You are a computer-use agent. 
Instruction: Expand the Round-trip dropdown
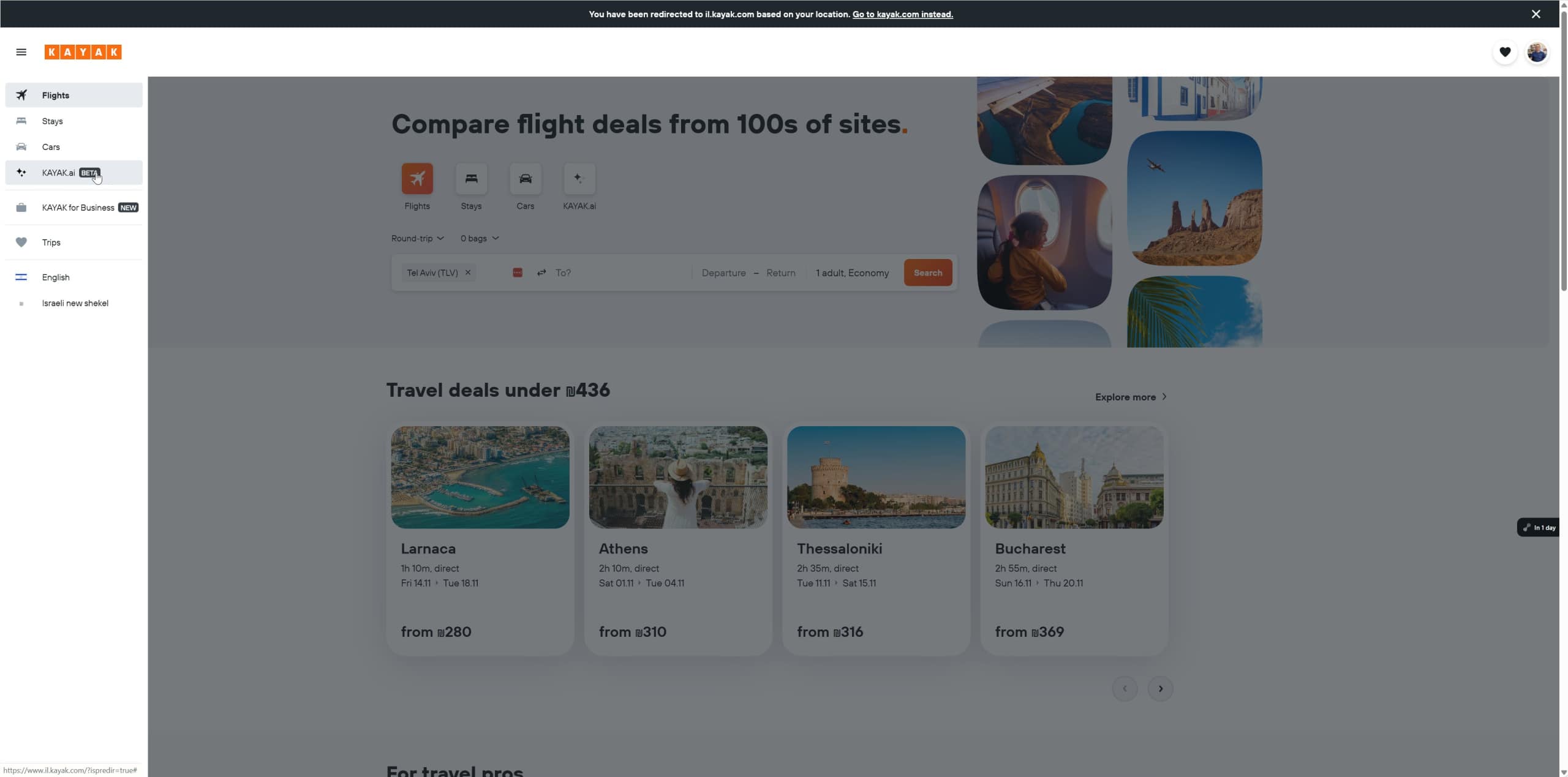[417, 238]
